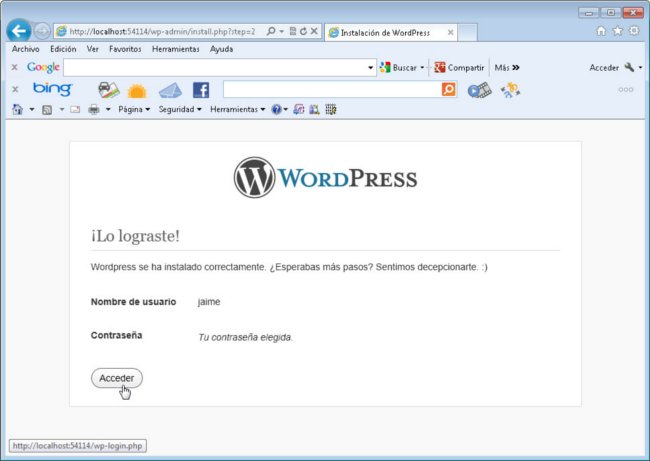The image size is (650, 461).
Task: Close the Google toolbar
Action: 15,67
